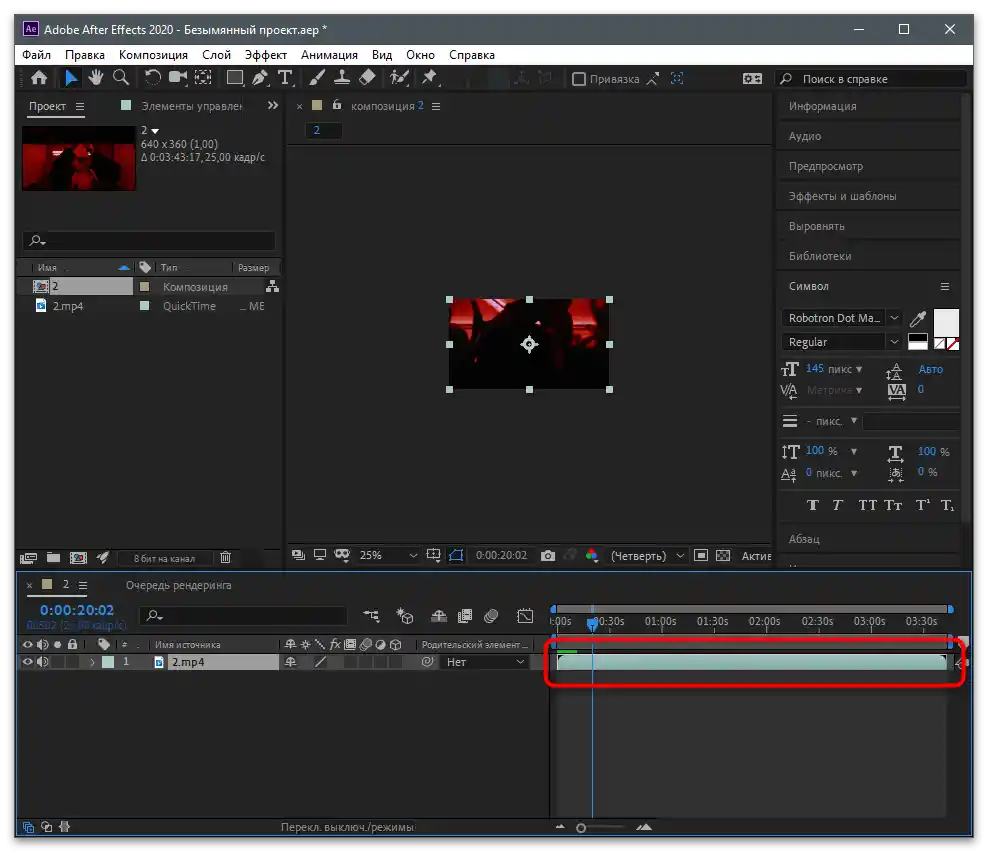Screen dimensions: 988x852
Task: Toggle Superscript style in Symbol panel
Action: pyautogui.click(x=922, y=505)
